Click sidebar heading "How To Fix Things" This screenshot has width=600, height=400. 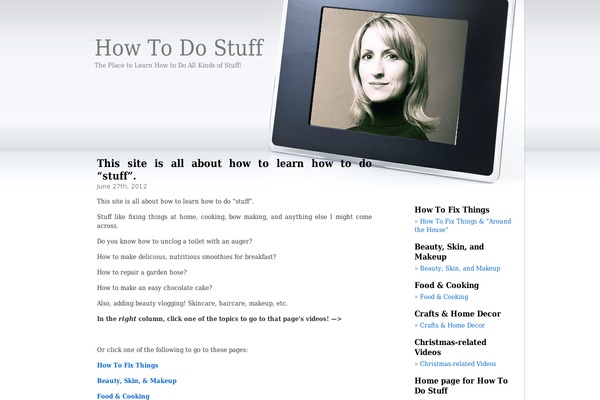click(452, 210)
